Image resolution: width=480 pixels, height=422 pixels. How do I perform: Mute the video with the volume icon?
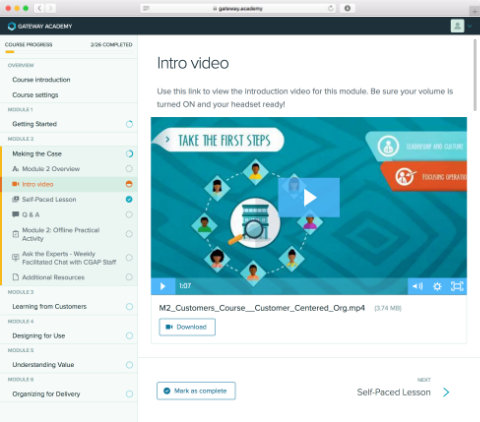point(417,286)
